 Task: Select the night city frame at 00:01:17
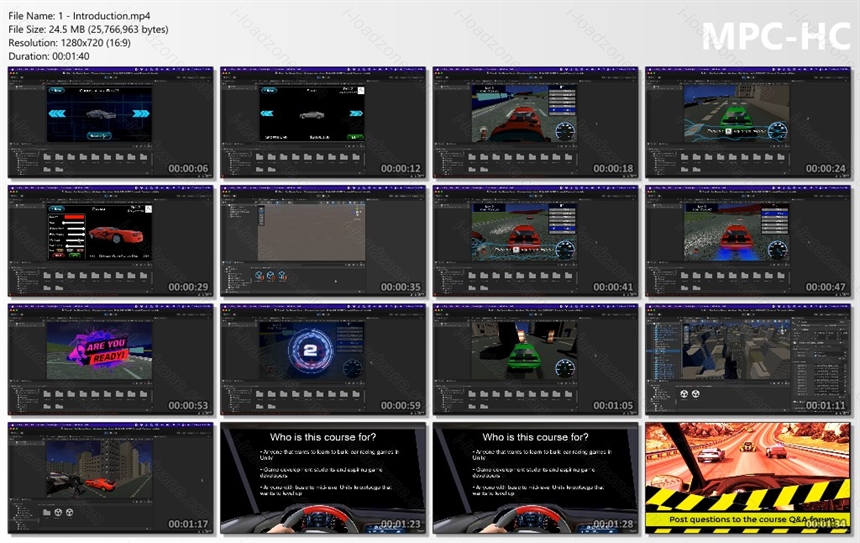click(111, 478)
